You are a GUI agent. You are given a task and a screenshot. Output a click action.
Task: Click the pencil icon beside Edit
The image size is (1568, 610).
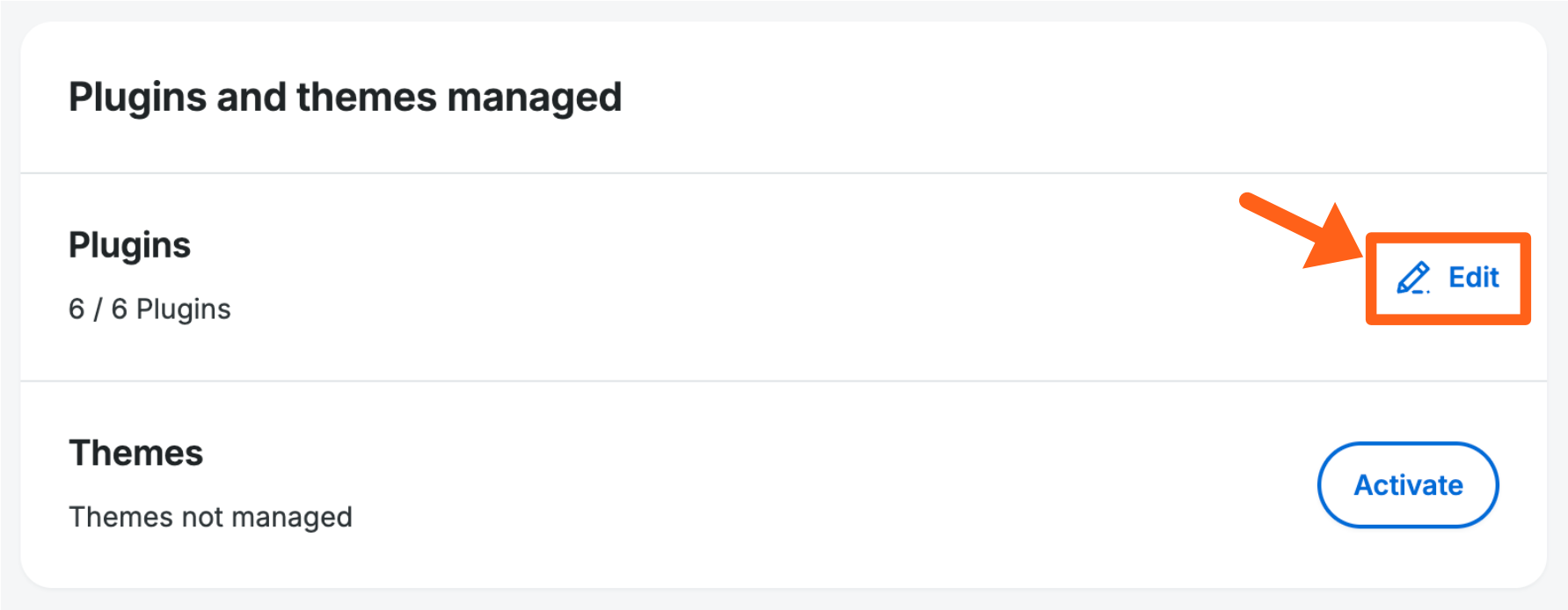click(x=1413, y=278)
